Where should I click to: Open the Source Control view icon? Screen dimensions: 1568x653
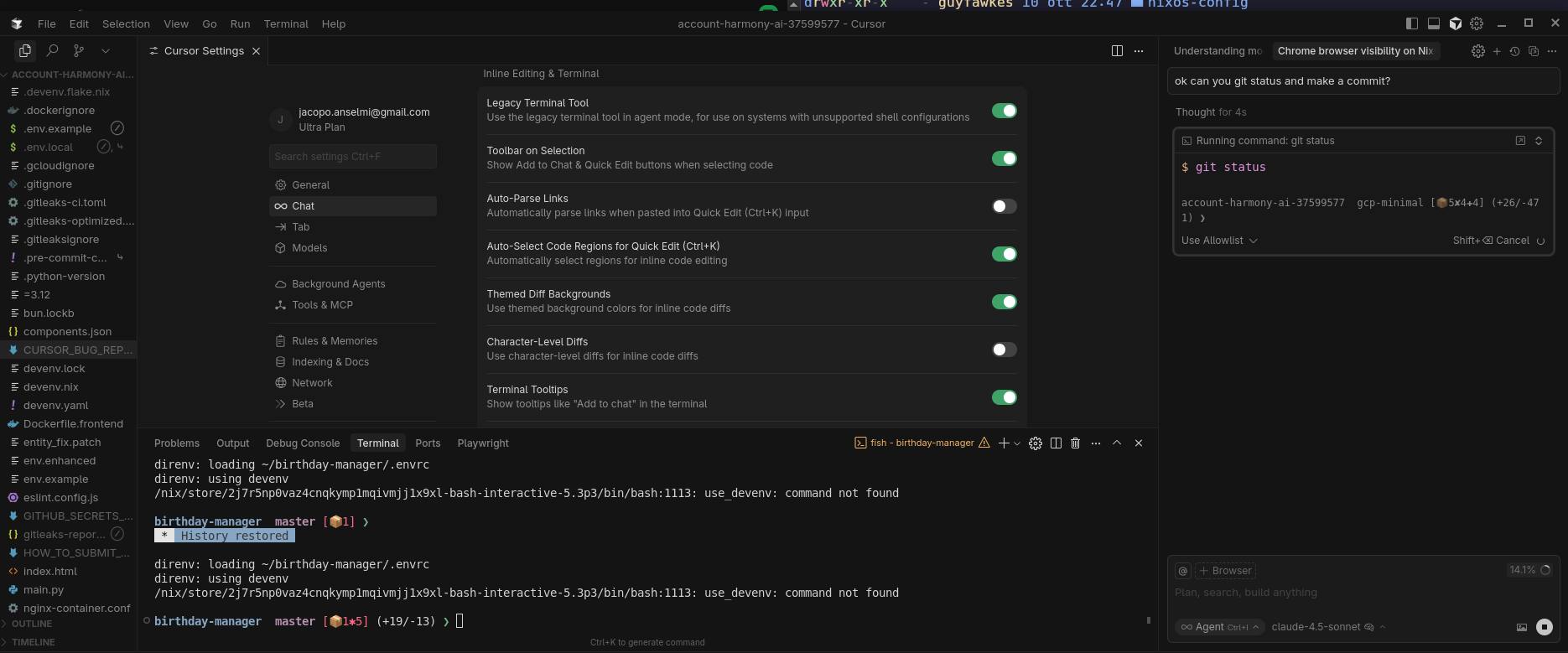tap(79, 51)
